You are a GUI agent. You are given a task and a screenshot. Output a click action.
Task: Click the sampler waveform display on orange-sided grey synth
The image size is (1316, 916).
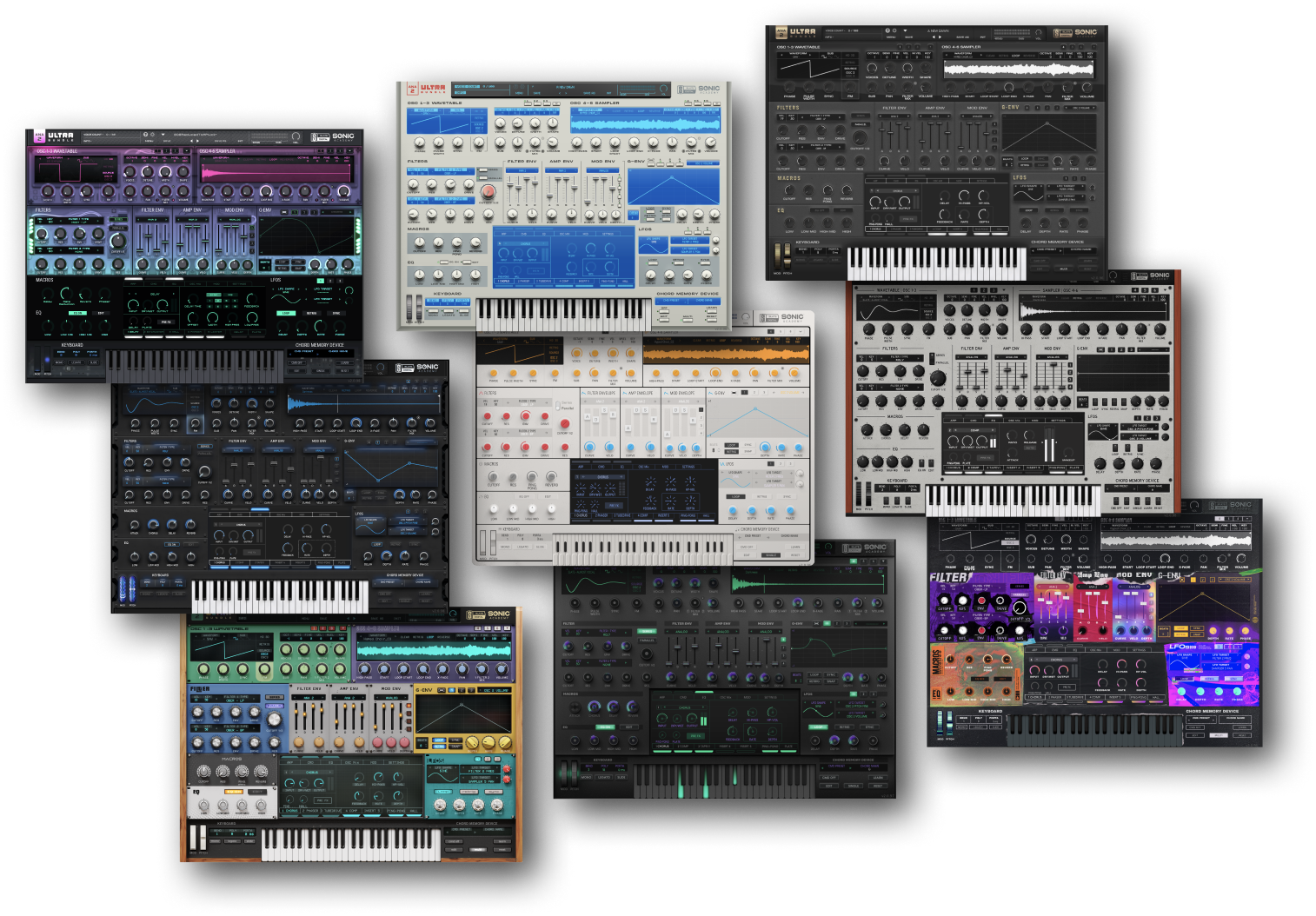[1091, 310]
